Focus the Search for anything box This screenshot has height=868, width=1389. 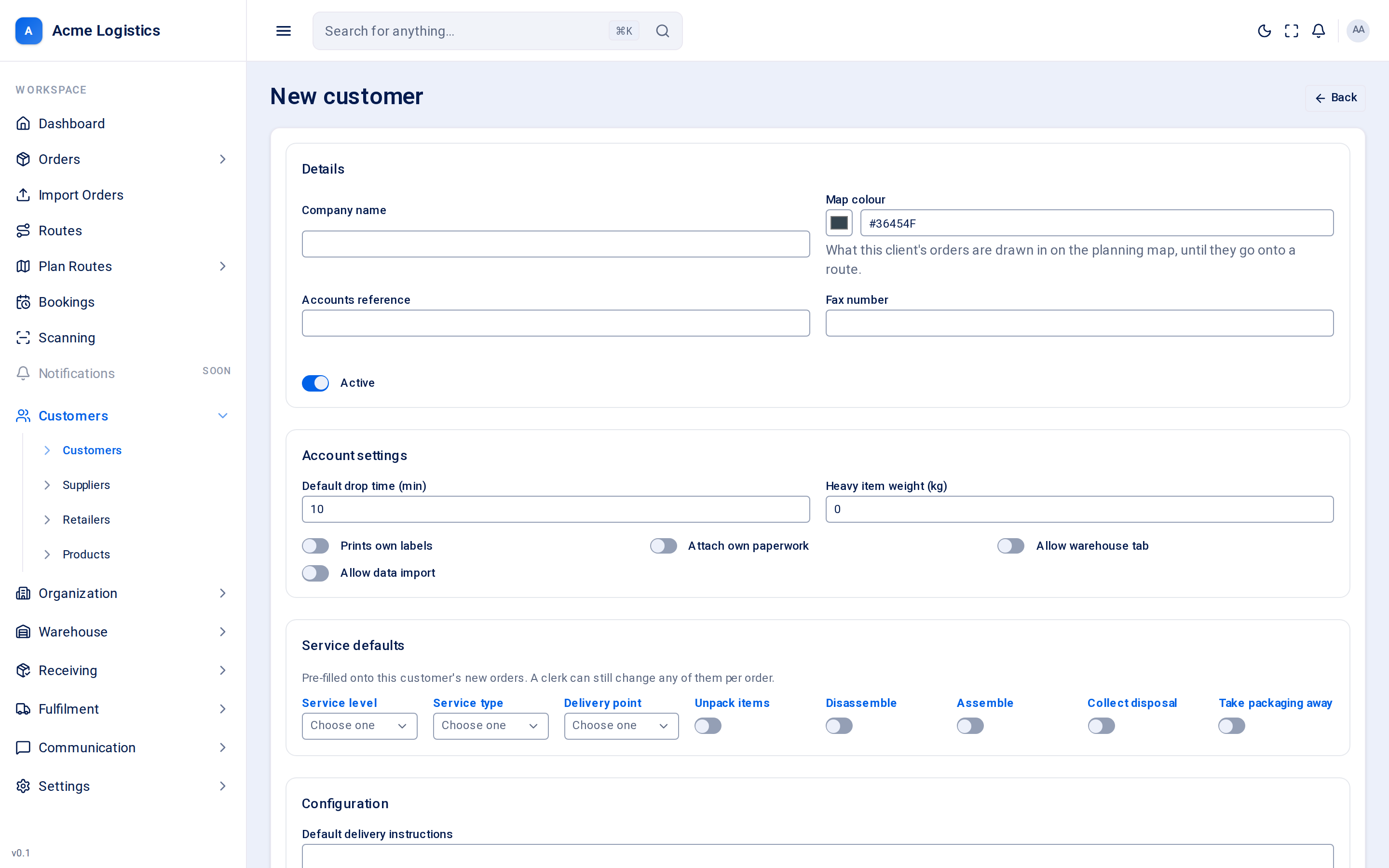pos(497,31)
